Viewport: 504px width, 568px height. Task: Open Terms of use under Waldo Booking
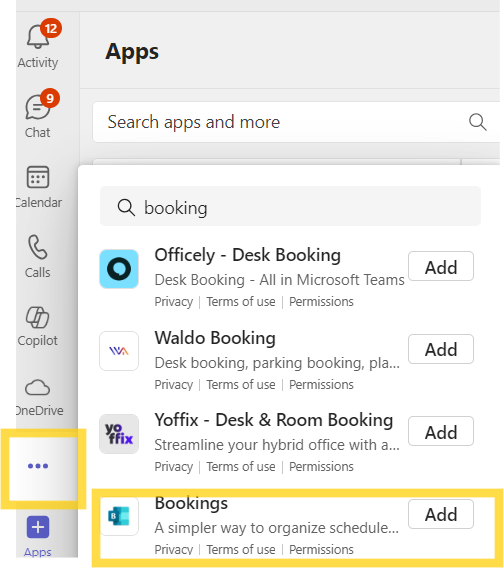[241, 385]
